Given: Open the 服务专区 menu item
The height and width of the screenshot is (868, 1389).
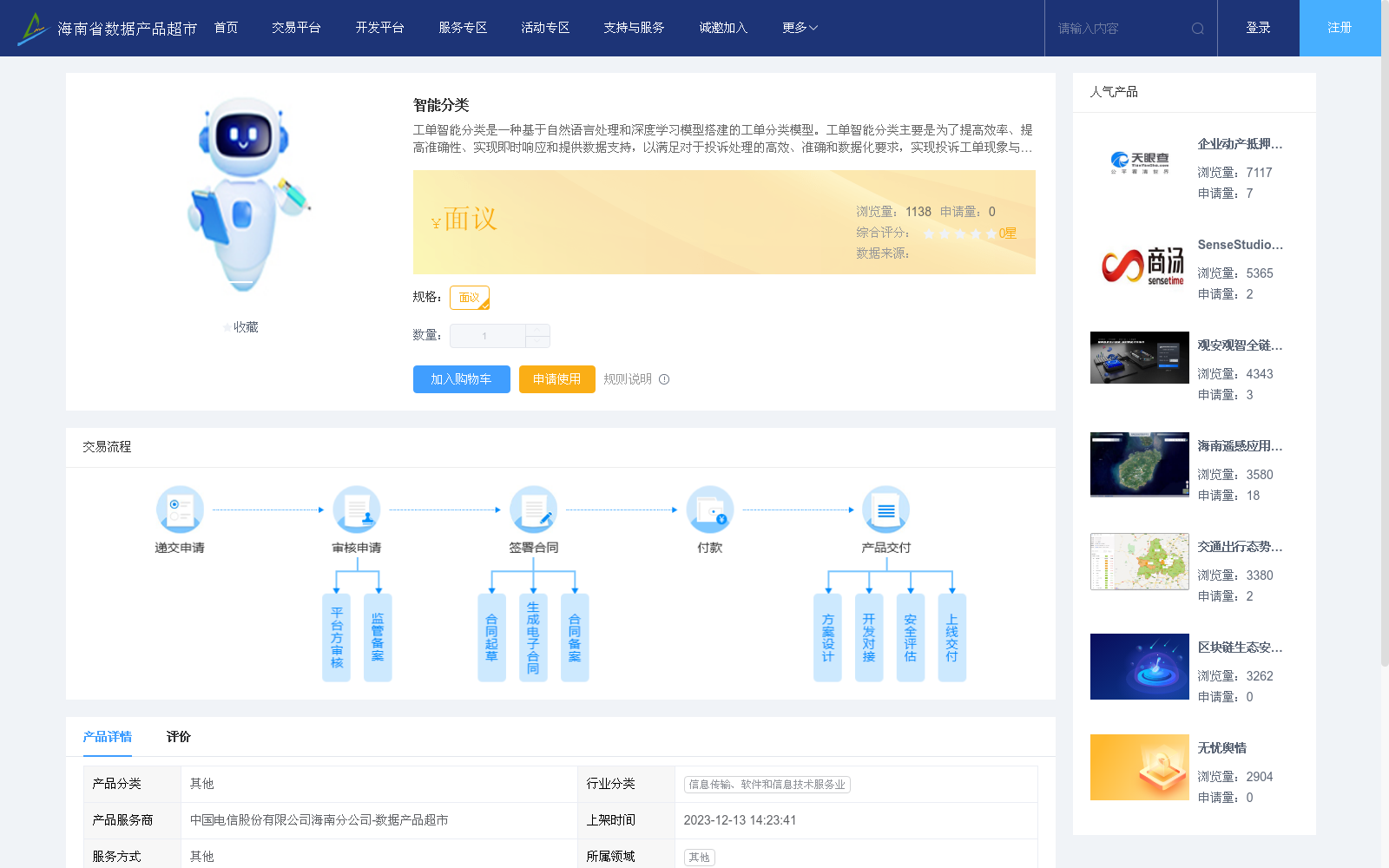Looking at the screenshot, I should [463, 28].
